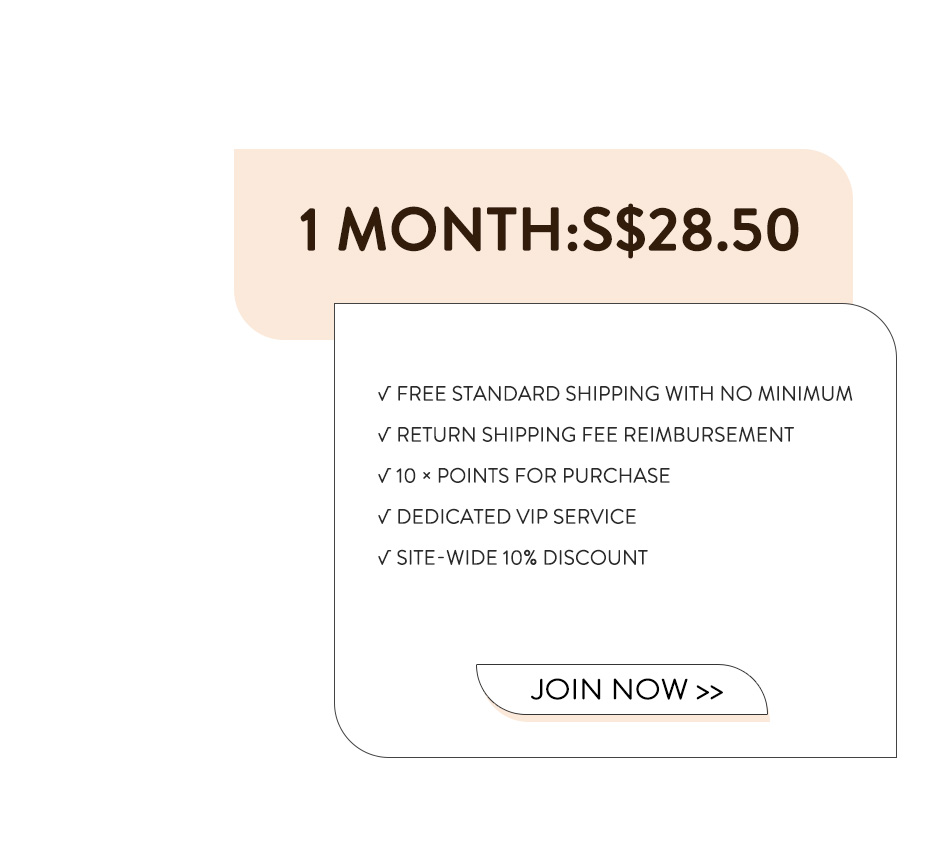The height and width of the screenshot is (855, 926).
Task: Click the checkmark beside Dedicated VIP Service
Action: tap(384, 517)
